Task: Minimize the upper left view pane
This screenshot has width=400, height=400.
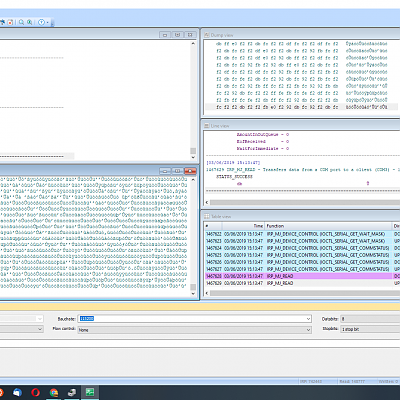Action: (165, 35)
